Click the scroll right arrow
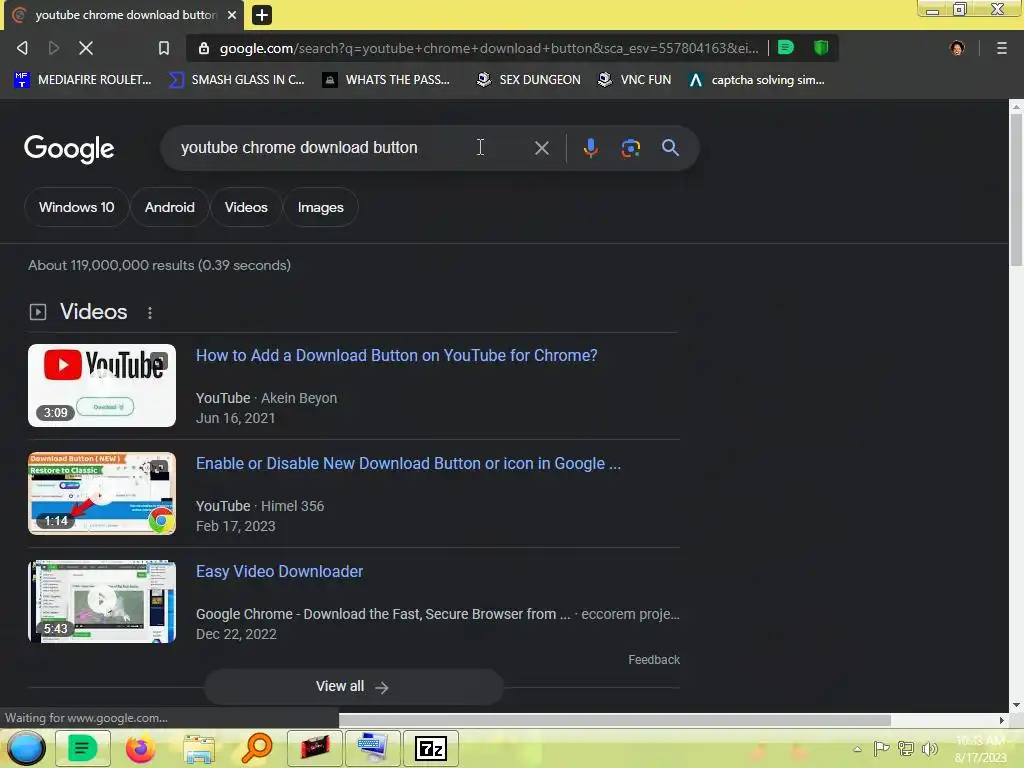 [x=1001, y=720]
